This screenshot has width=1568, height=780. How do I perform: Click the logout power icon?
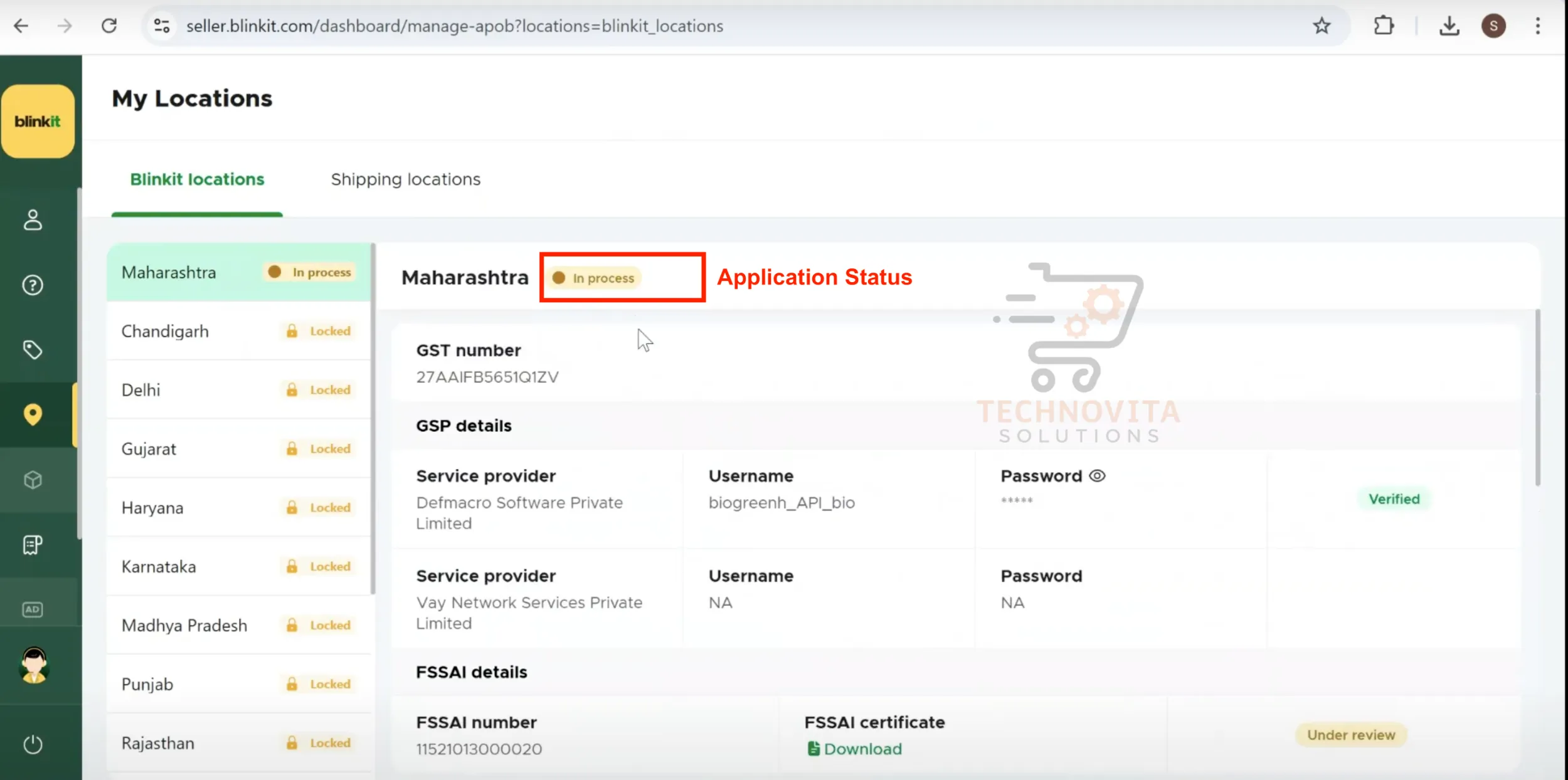pyautogui.click(x=32, y=744)
